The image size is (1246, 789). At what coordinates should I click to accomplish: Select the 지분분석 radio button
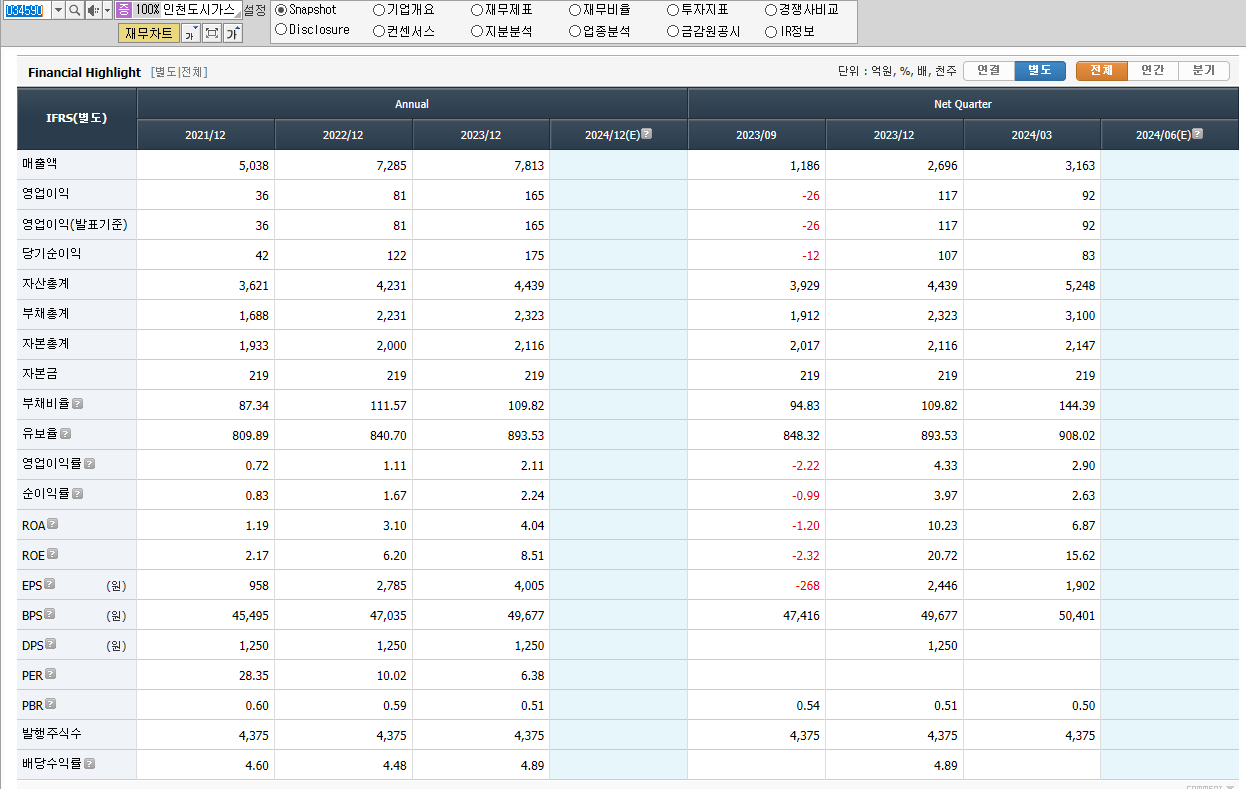(x=477, y=31)
